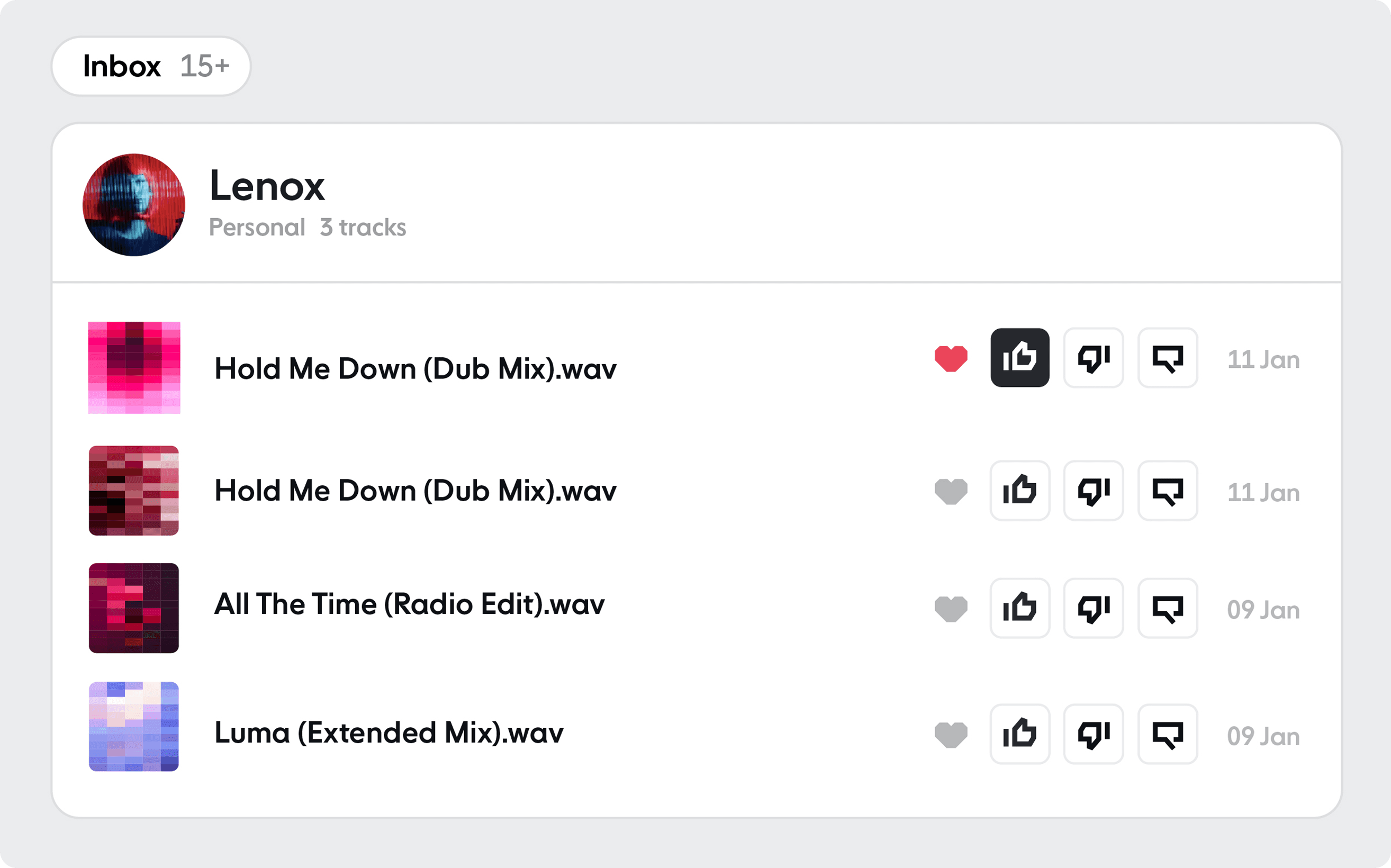Favorite All The Time with heart icon
This screenshot has width=1391, height=868.
[951, 609]
